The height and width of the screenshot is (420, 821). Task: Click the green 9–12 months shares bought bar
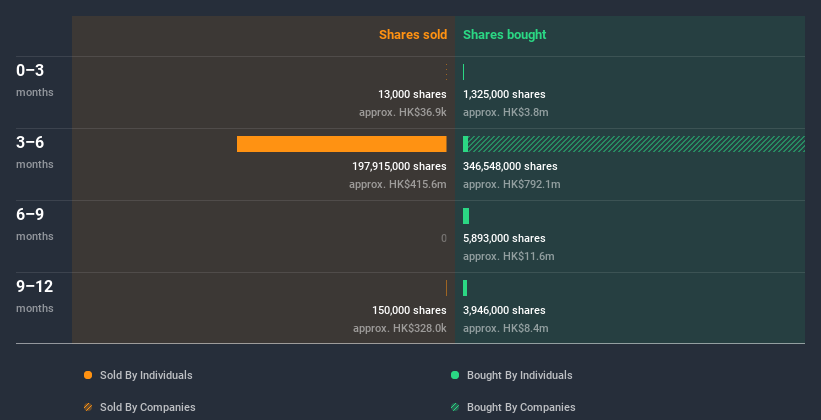coord(465,288)
